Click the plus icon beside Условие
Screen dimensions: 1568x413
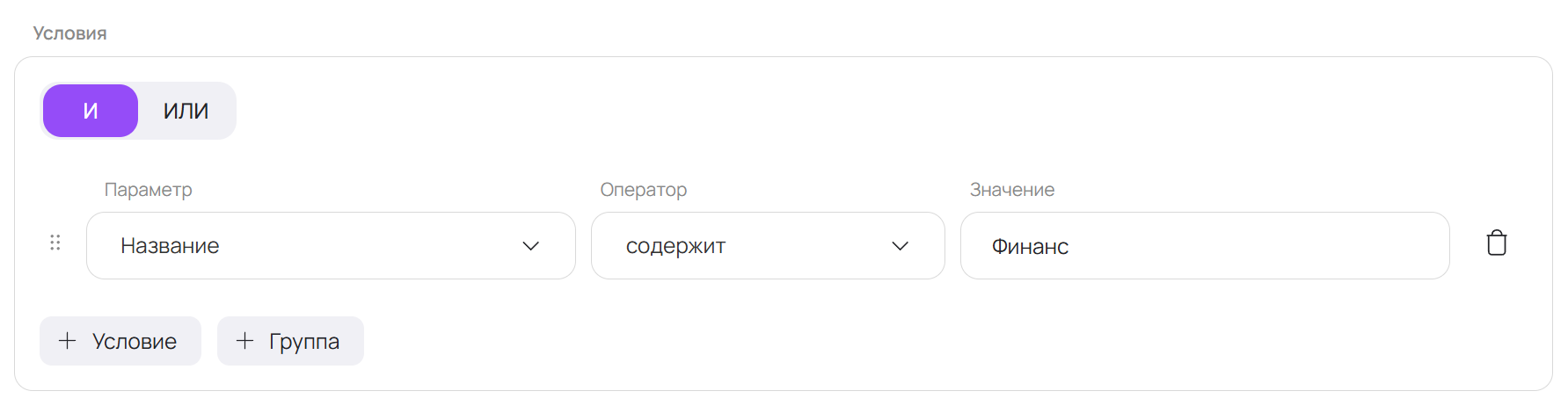(x=67, y=341)
